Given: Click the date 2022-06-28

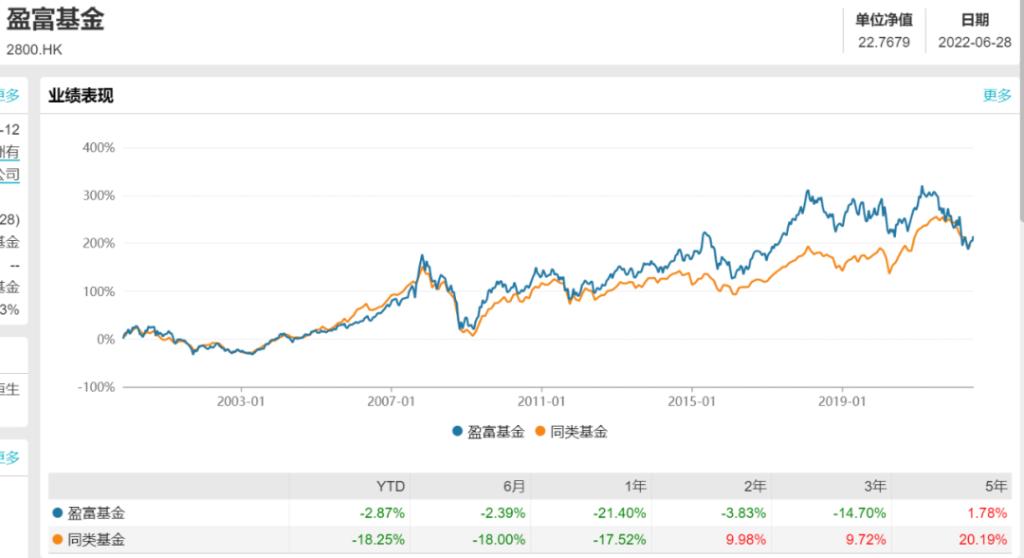Looking at the screenshot, I should (974, 43).
